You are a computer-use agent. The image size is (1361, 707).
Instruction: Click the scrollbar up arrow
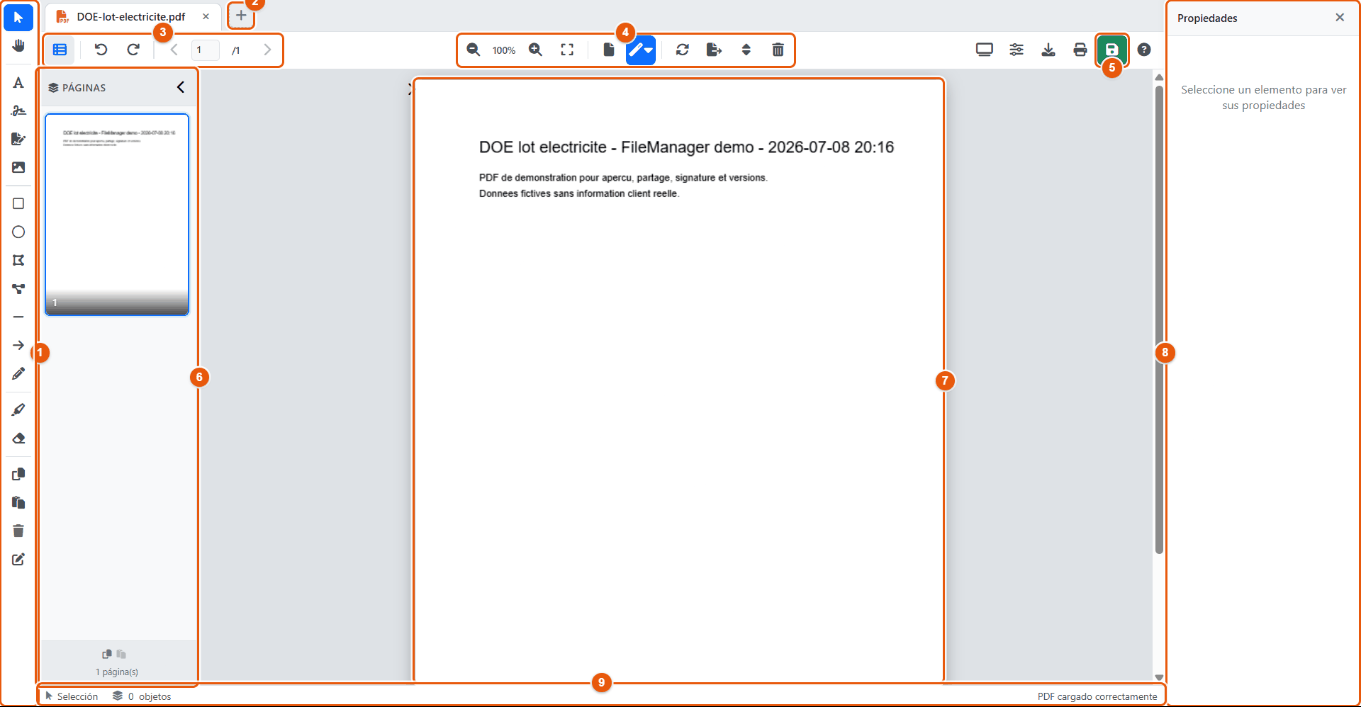click(1159, 77)
